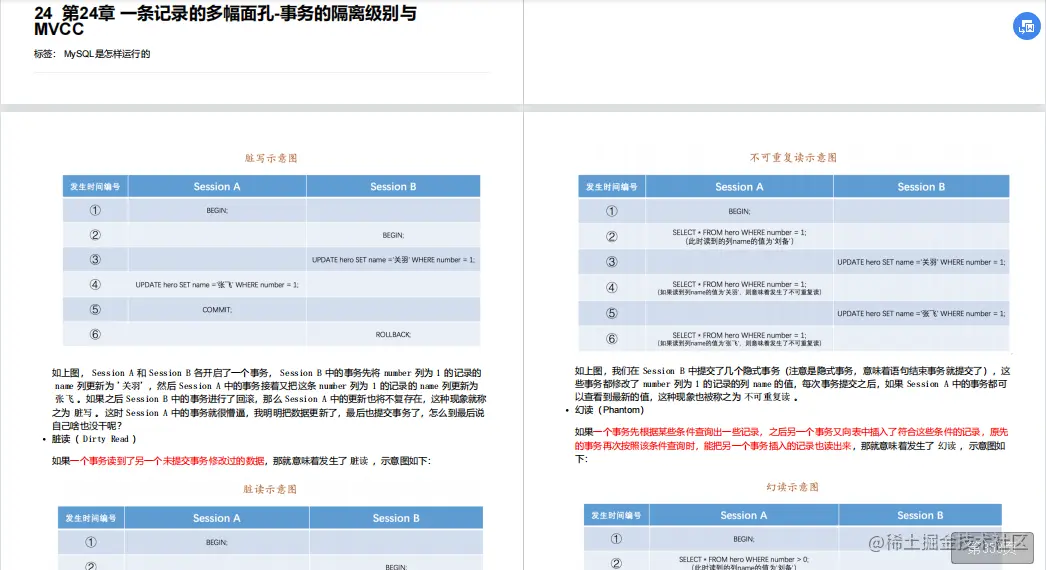
Task: Click SELECT cell in row ⑥ of 不可重复读 table
Action: tap(739, 339)
